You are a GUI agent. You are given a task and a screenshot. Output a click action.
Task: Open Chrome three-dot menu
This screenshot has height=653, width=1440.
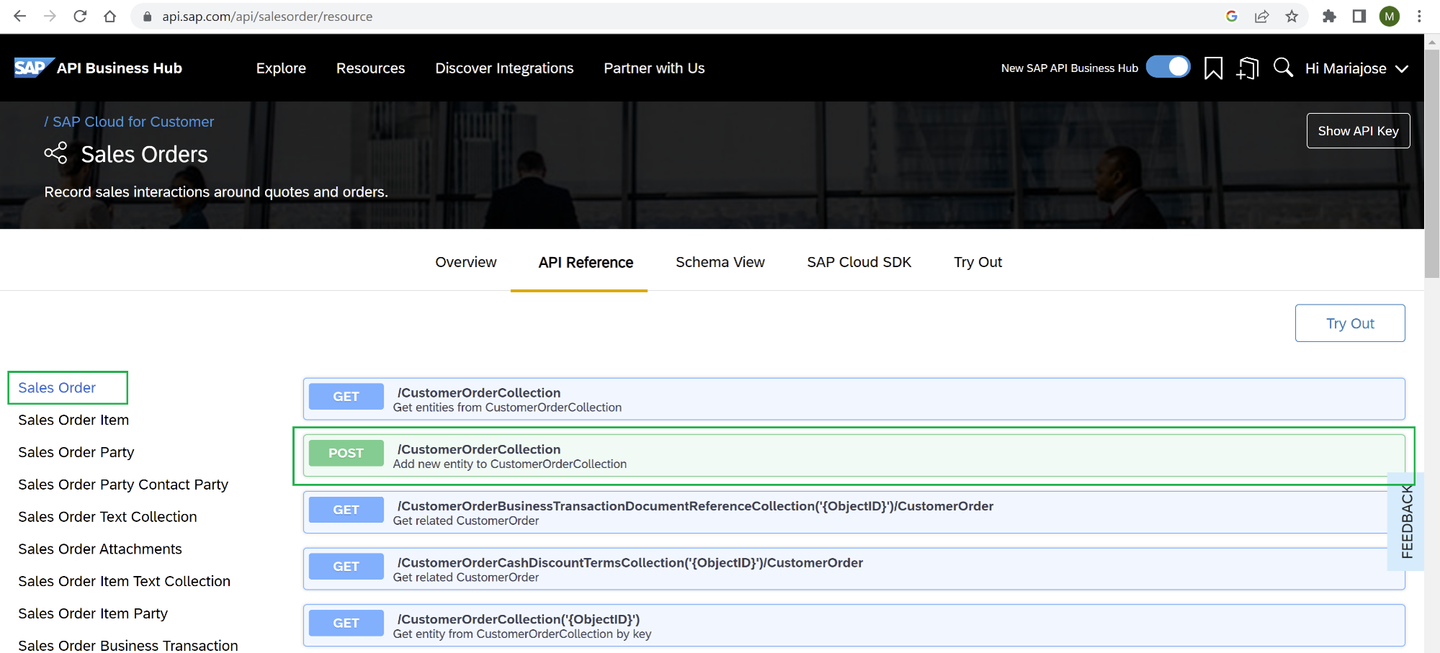[1420, 16]
